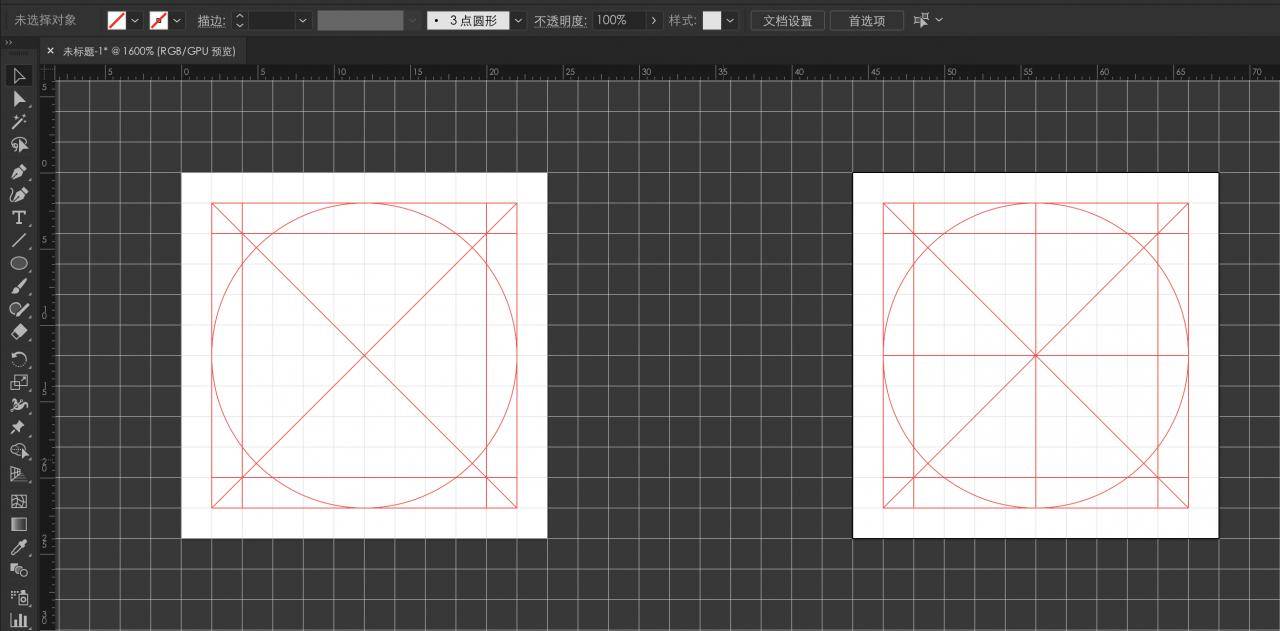Click the 文档设置 button

[x=787, y=20]
